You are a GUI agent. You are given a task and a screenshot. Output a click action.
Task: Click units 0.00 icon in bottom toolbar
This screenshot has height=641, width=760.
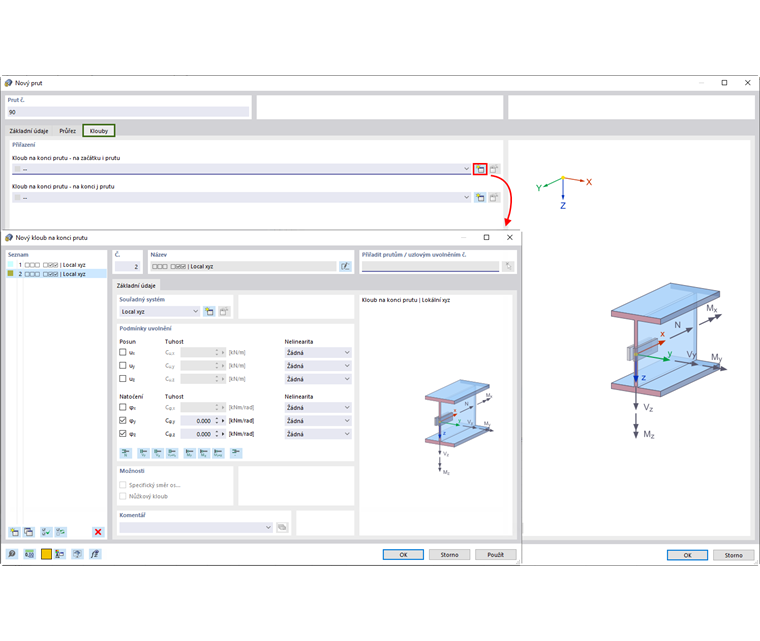pyautogui.click(x=30, y=554)
